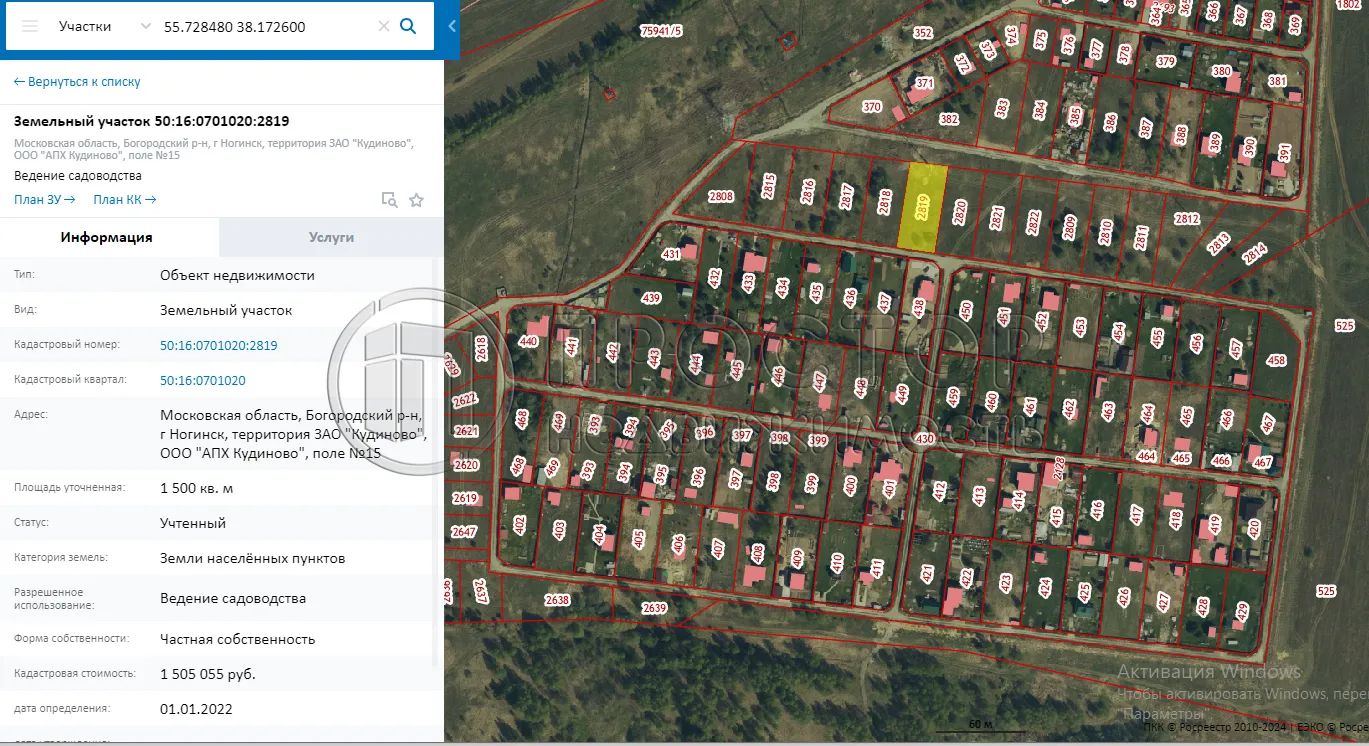Open the План КК link
Image resolution: width=1369 pixels, height=746 pixels.
pyautogui.click(x=124, y=200)
